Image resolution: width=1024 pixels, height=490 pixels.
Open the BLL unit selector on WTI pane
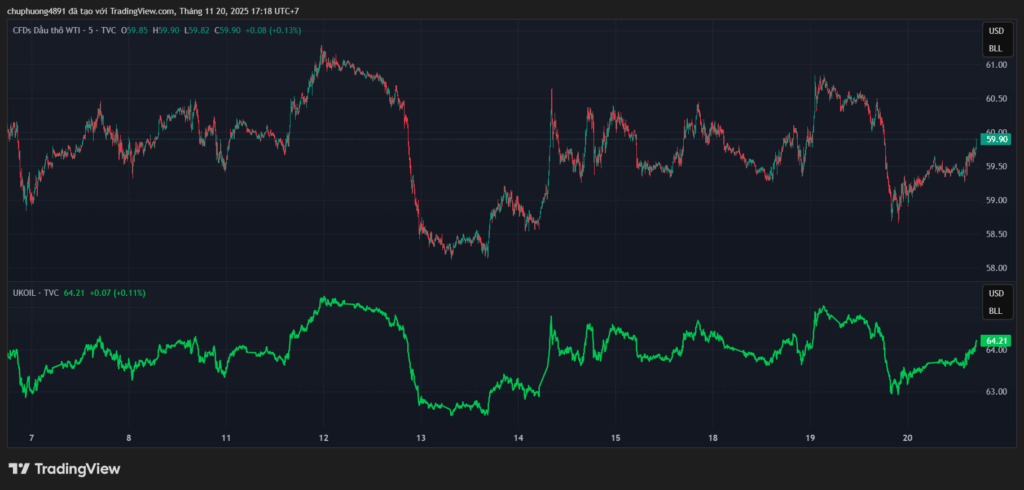click(995, 47)
